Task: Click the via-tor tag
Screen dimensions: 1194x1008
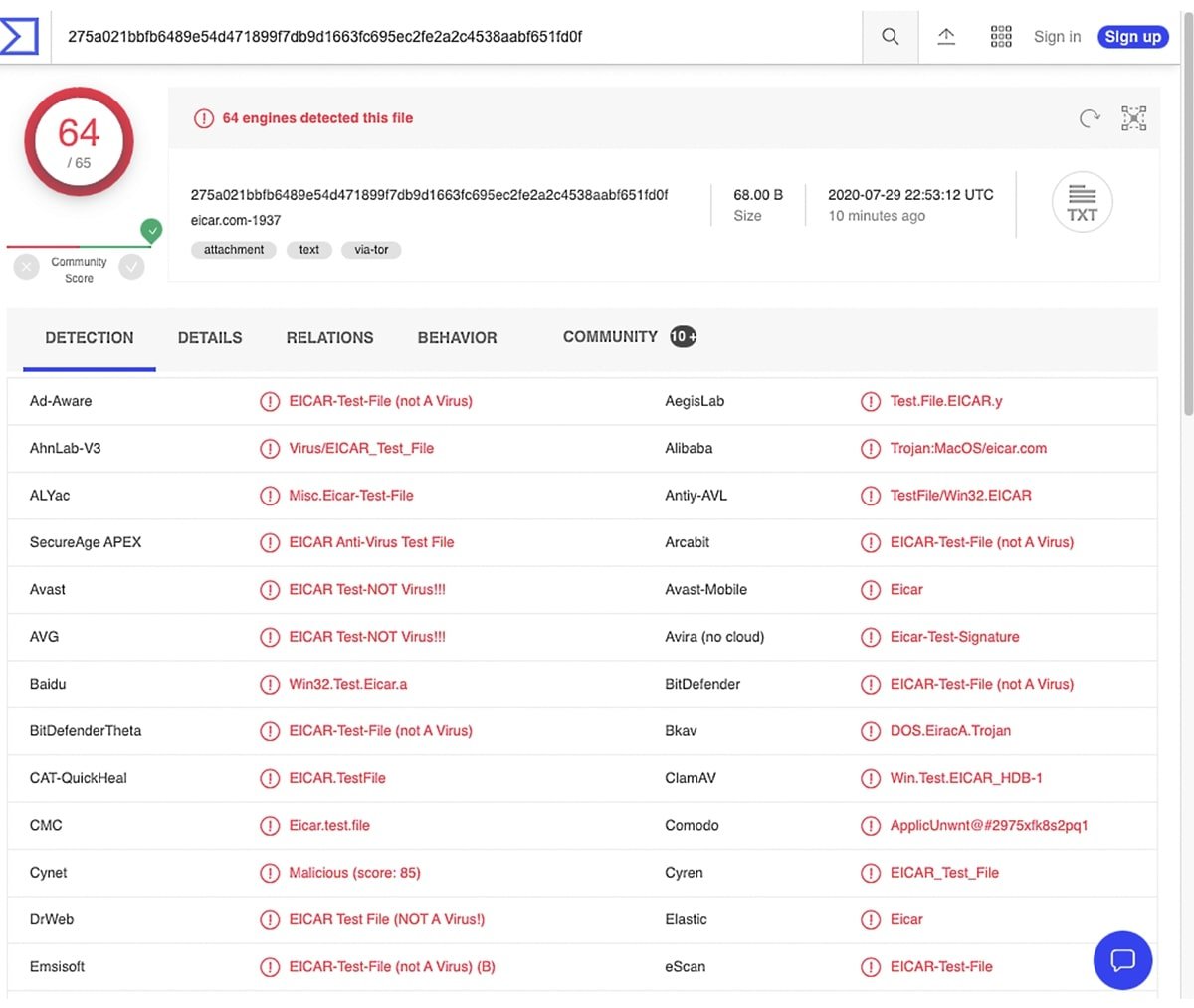Action: click(371, 250)
